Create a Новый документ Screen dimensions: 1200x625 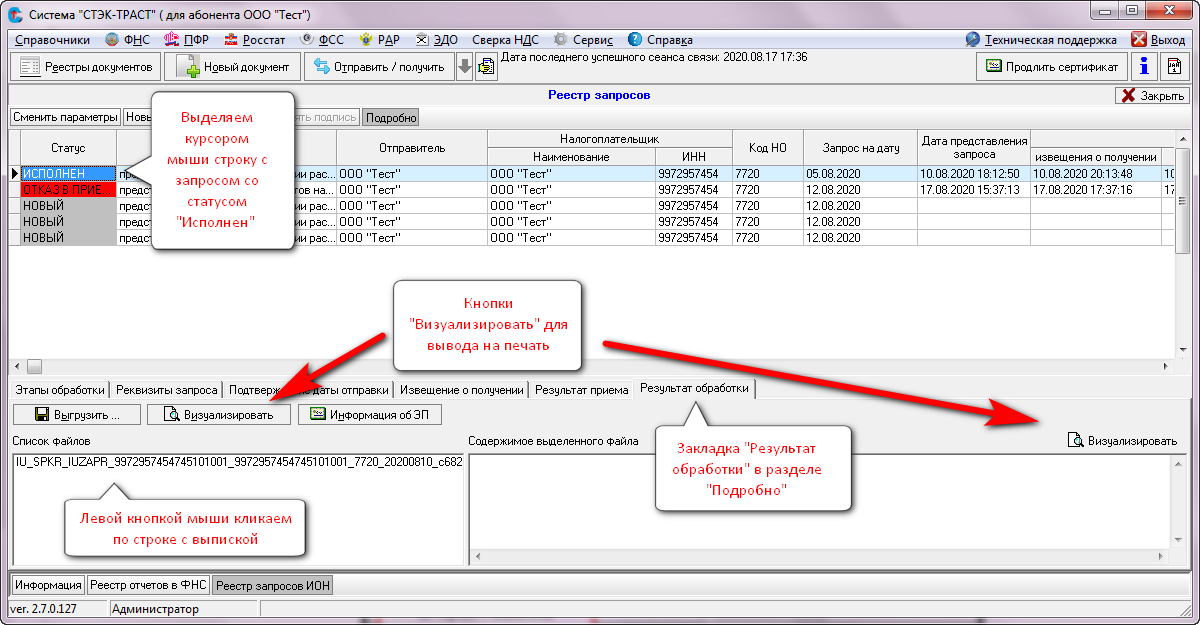[x=233, y=67]
